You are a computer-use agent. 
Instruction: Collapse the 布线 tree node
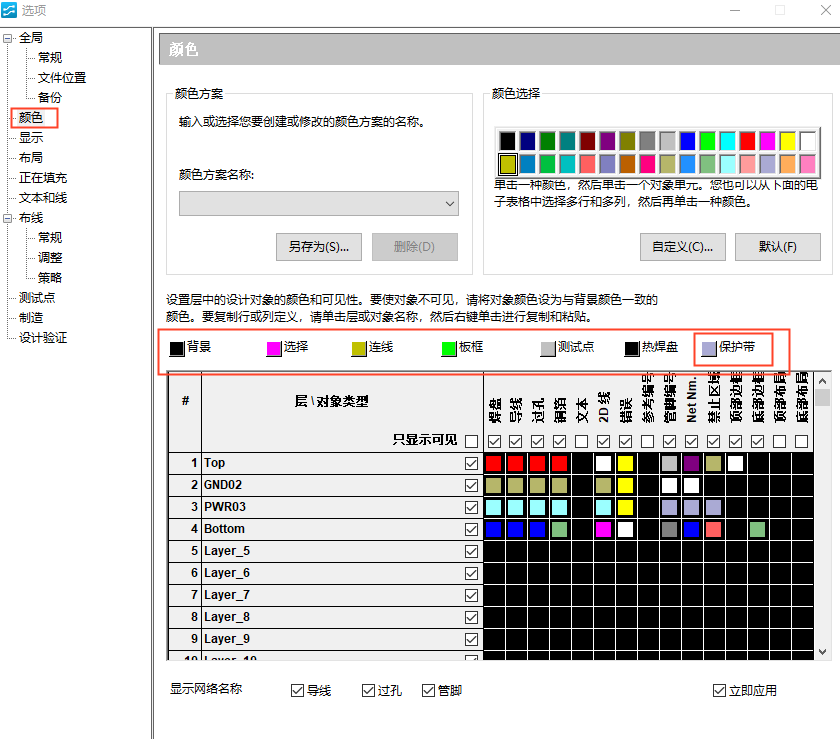tap(8, 218)
